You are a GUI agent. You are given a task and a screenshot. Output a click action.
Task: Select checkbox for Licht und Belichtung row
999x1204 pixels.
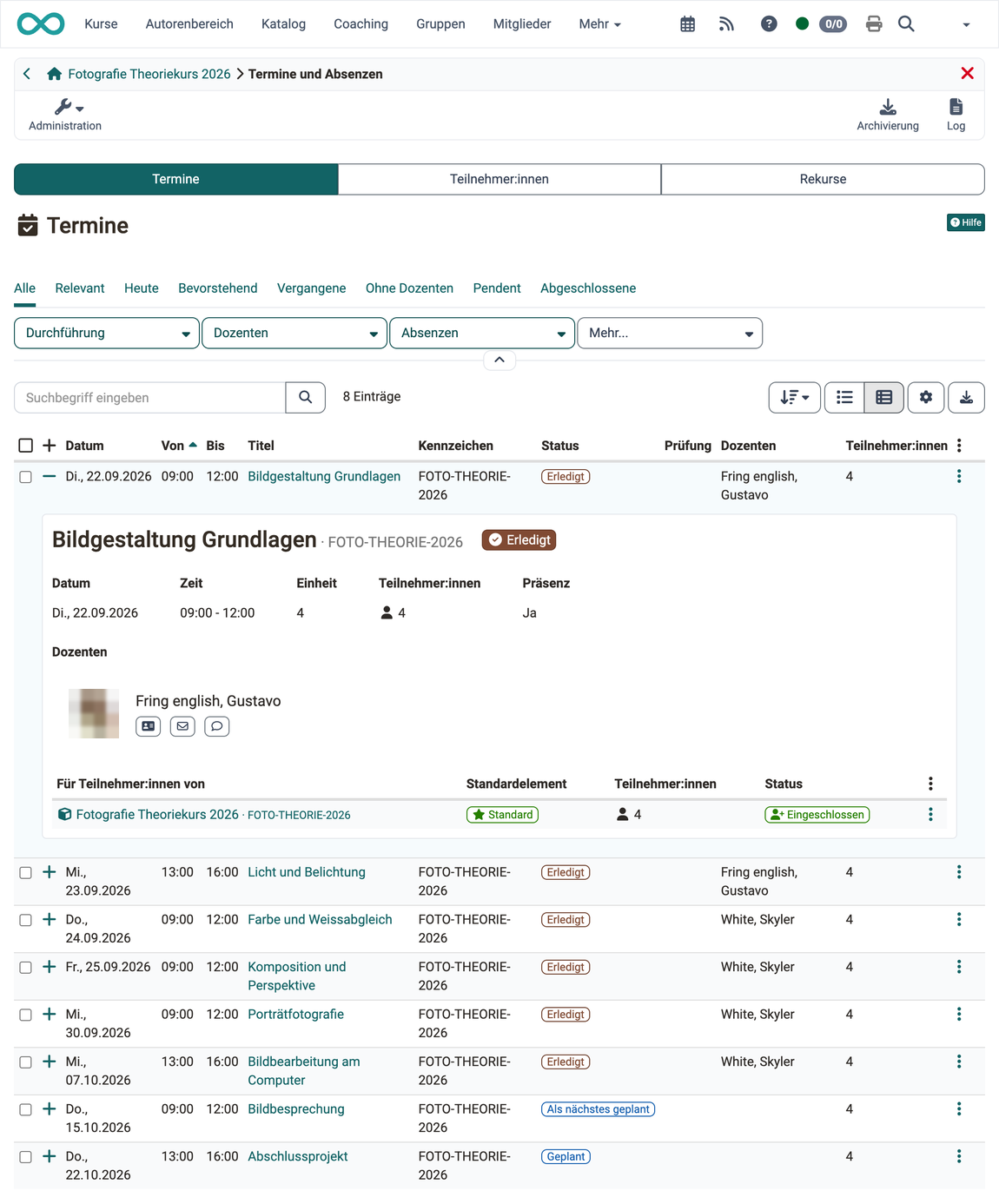coord(26,872)
